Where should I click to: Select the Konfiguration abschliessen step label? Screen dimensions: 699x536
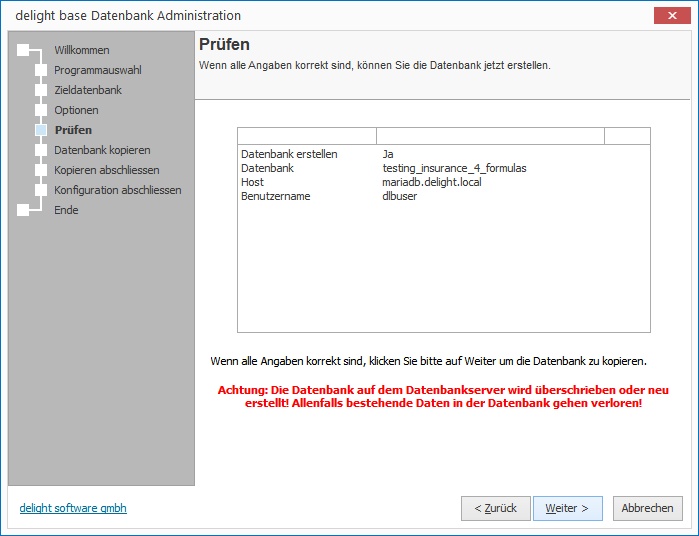(x=117, y=190)
